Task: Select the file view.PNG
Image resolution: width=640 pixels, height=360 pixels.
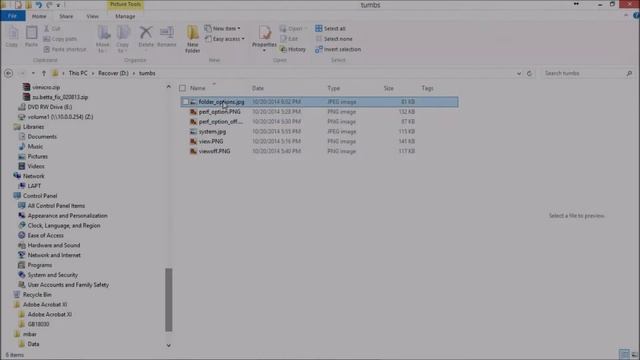Action: (211, 141)
